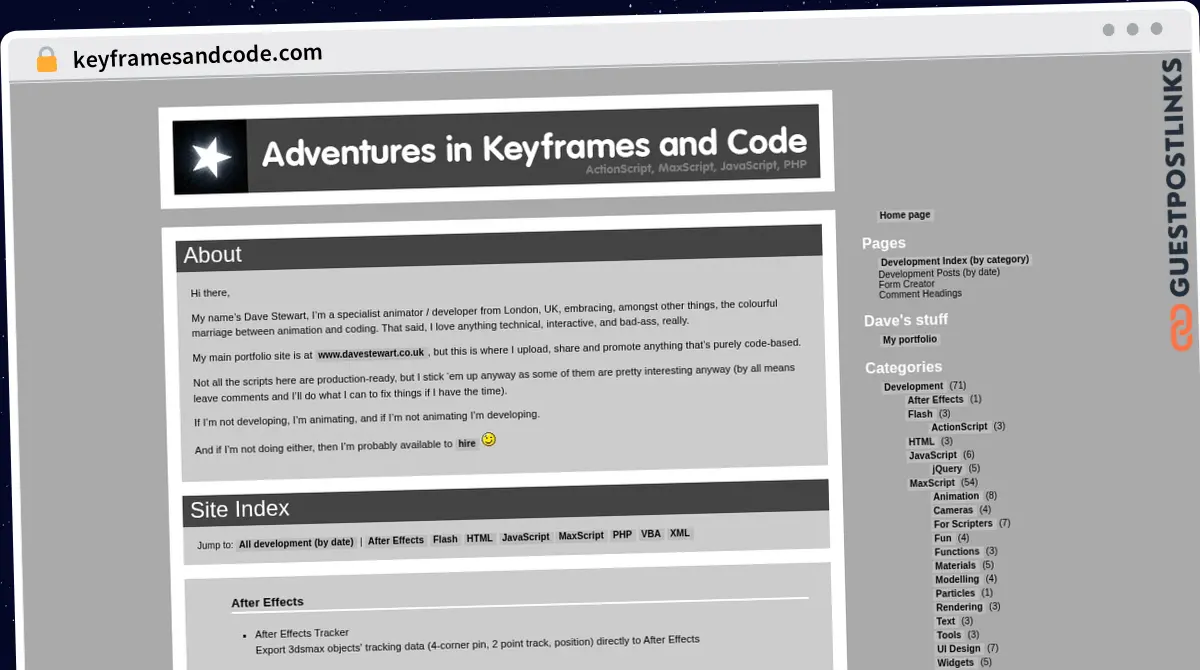Select the Fun category
Viewport: 1200px width, 670px height.
coord(943,538)
